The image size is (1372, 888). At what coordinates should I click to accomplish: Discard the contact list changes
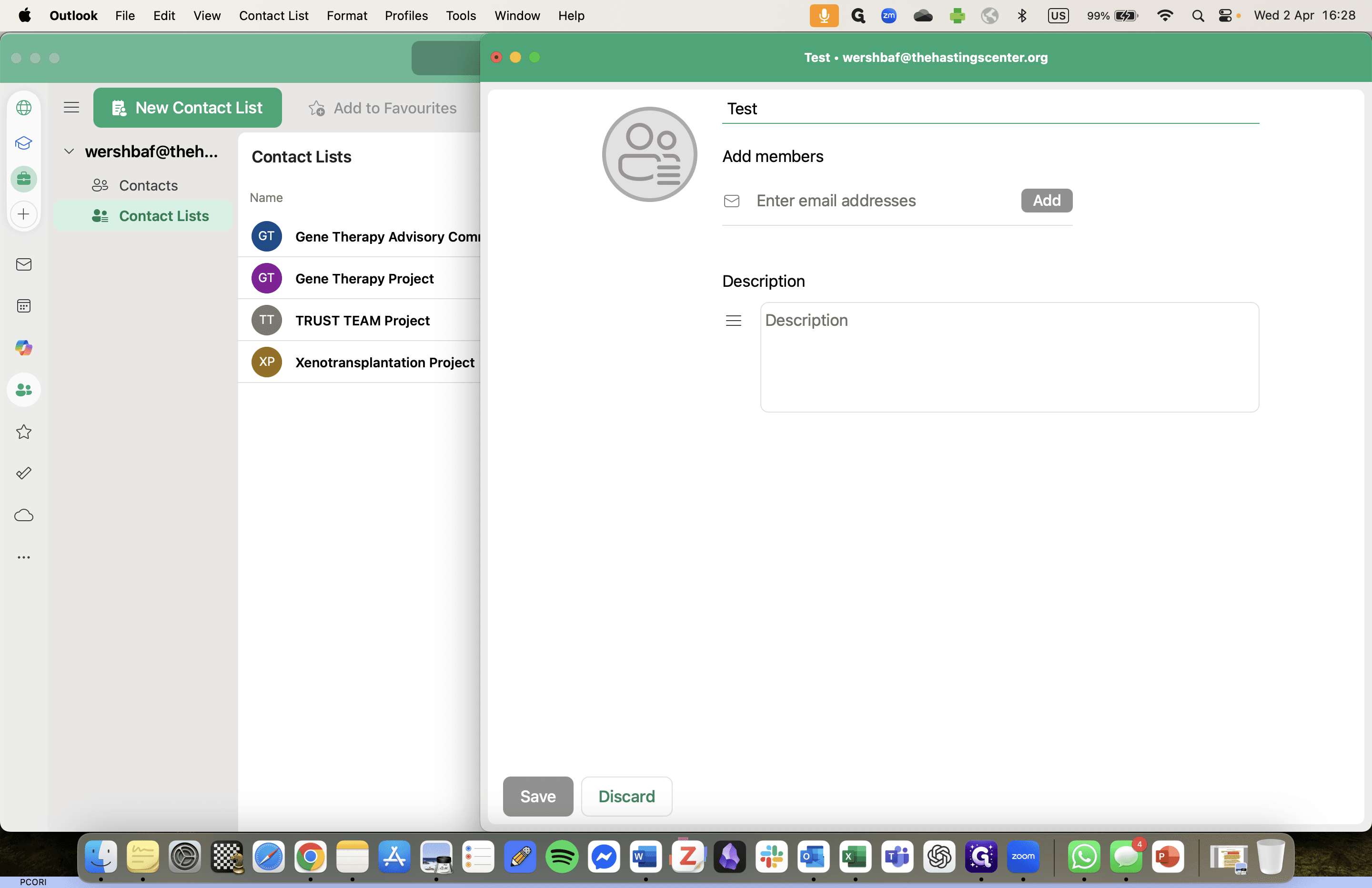pos(626,797)
